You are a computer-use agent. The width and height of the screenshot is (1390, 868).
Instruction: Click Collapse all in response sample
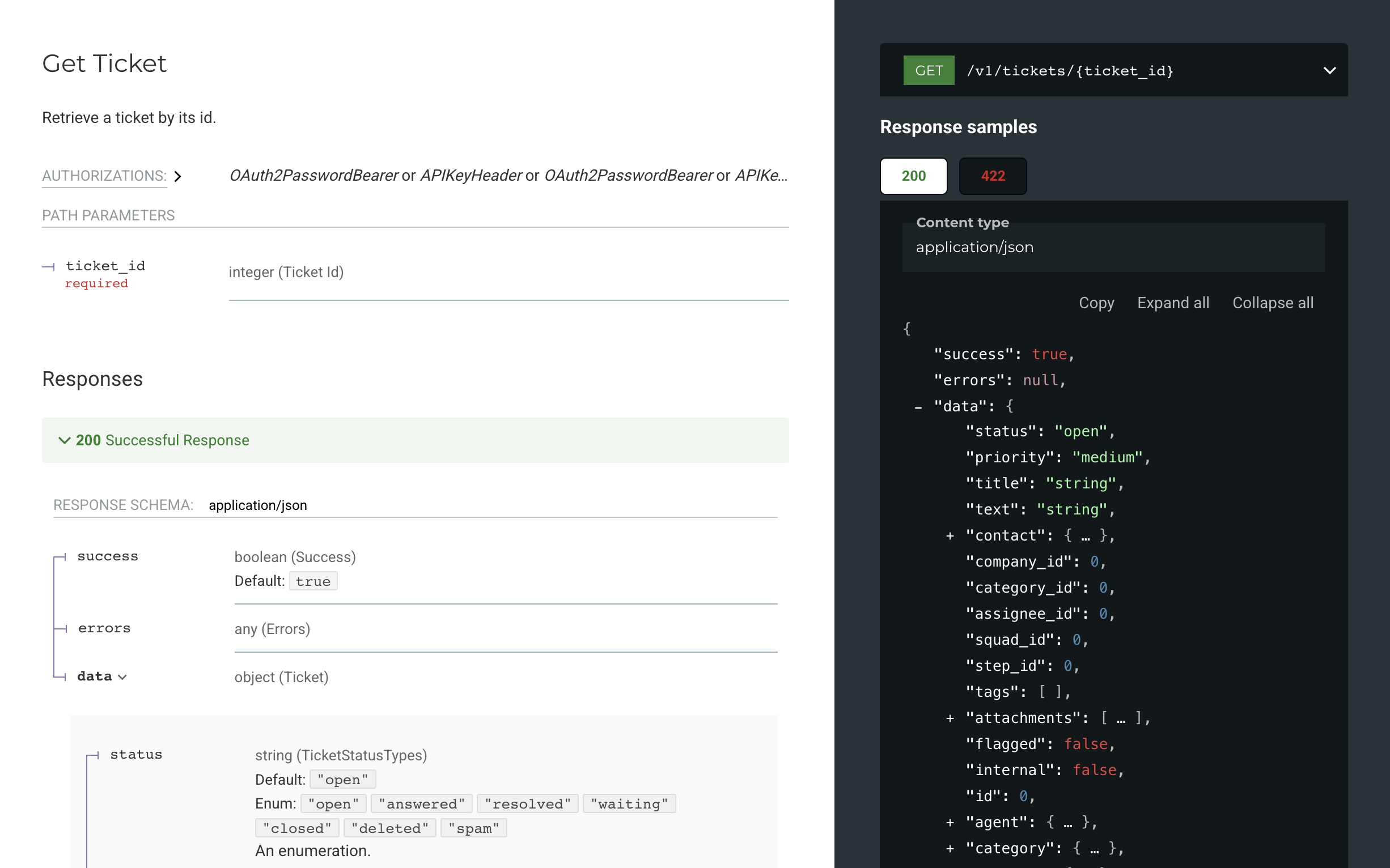(1272, 303)
